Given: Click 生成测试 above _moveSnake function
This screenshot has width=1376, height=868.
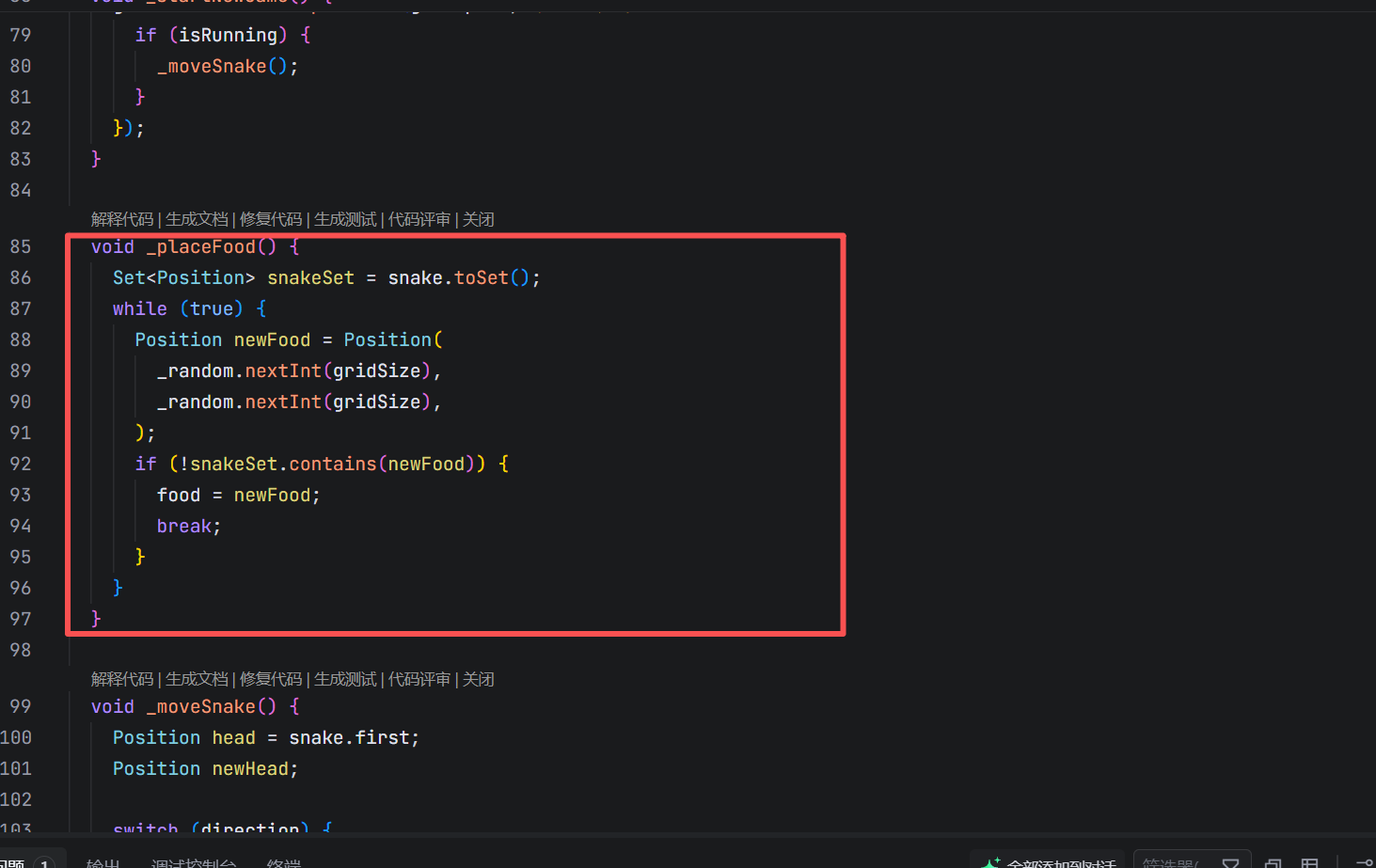Looking at the screenshot, I should click(x=345, y=679).
